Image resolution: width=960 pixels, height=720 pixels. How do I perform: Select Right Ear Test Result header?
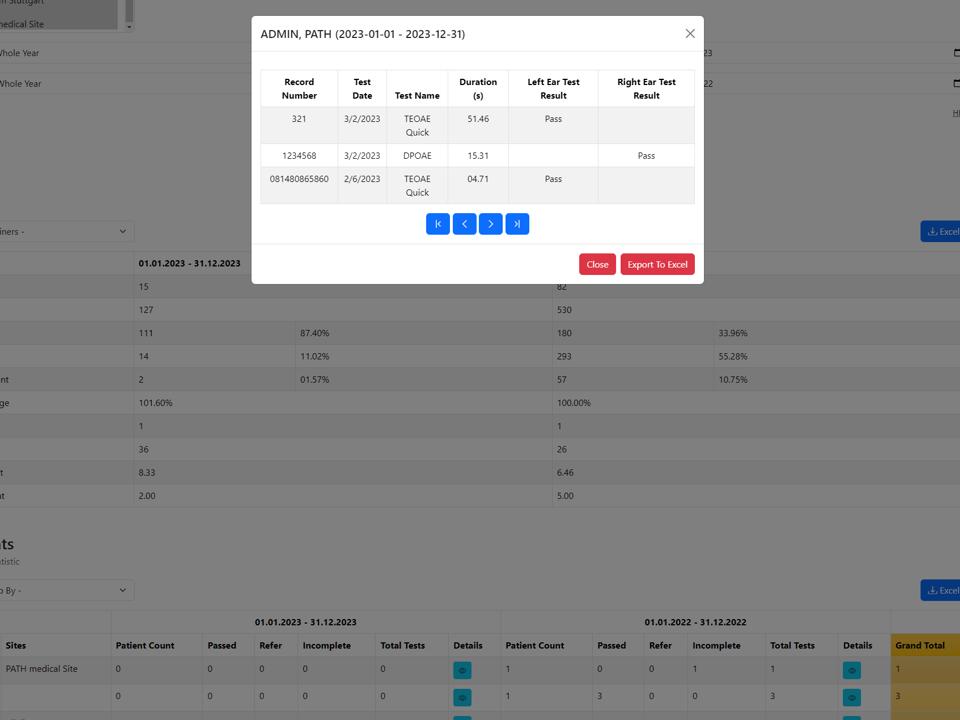pyautogui.click(x=647, y=89)
